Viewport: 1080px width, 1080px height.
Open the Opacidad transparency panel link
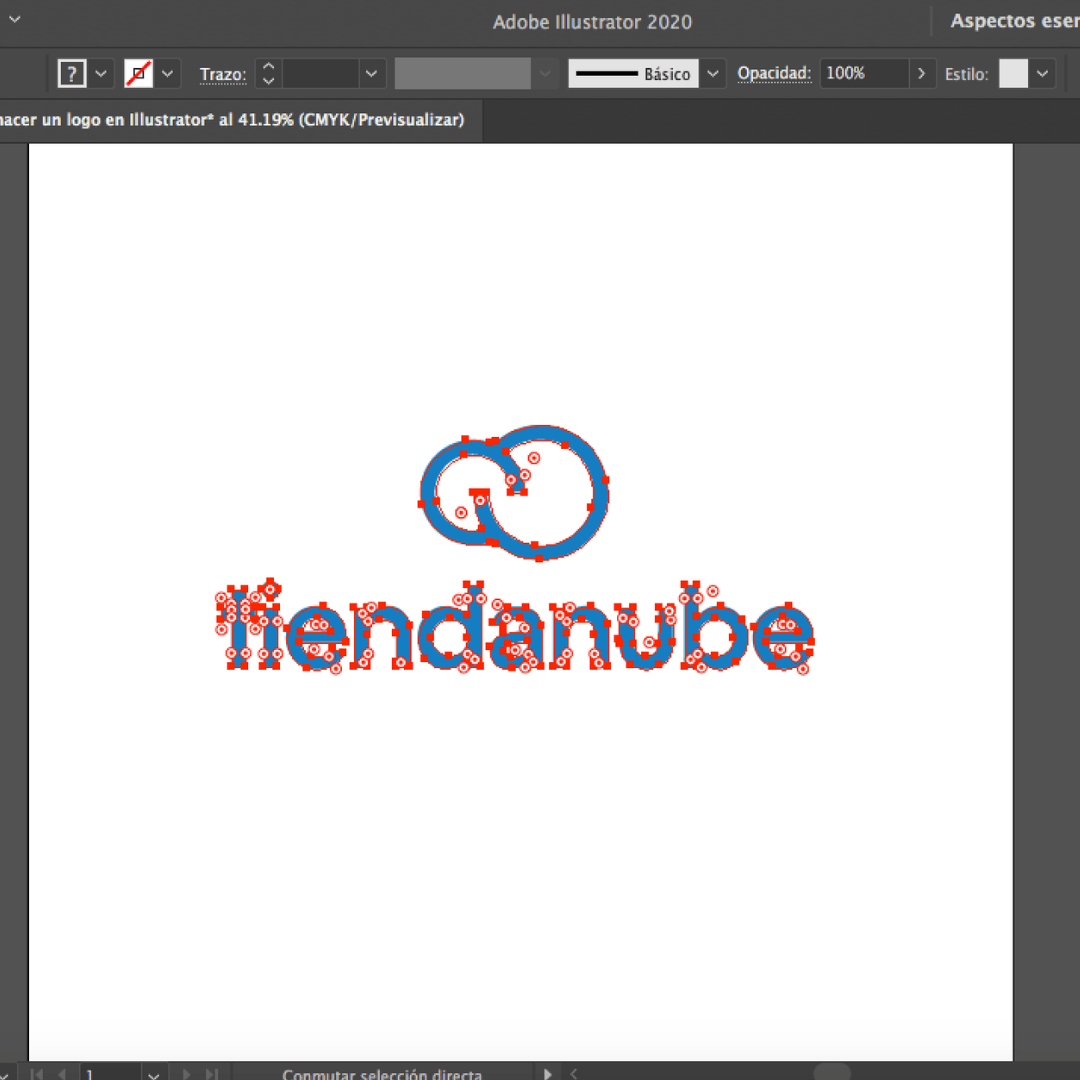[774, 74]
